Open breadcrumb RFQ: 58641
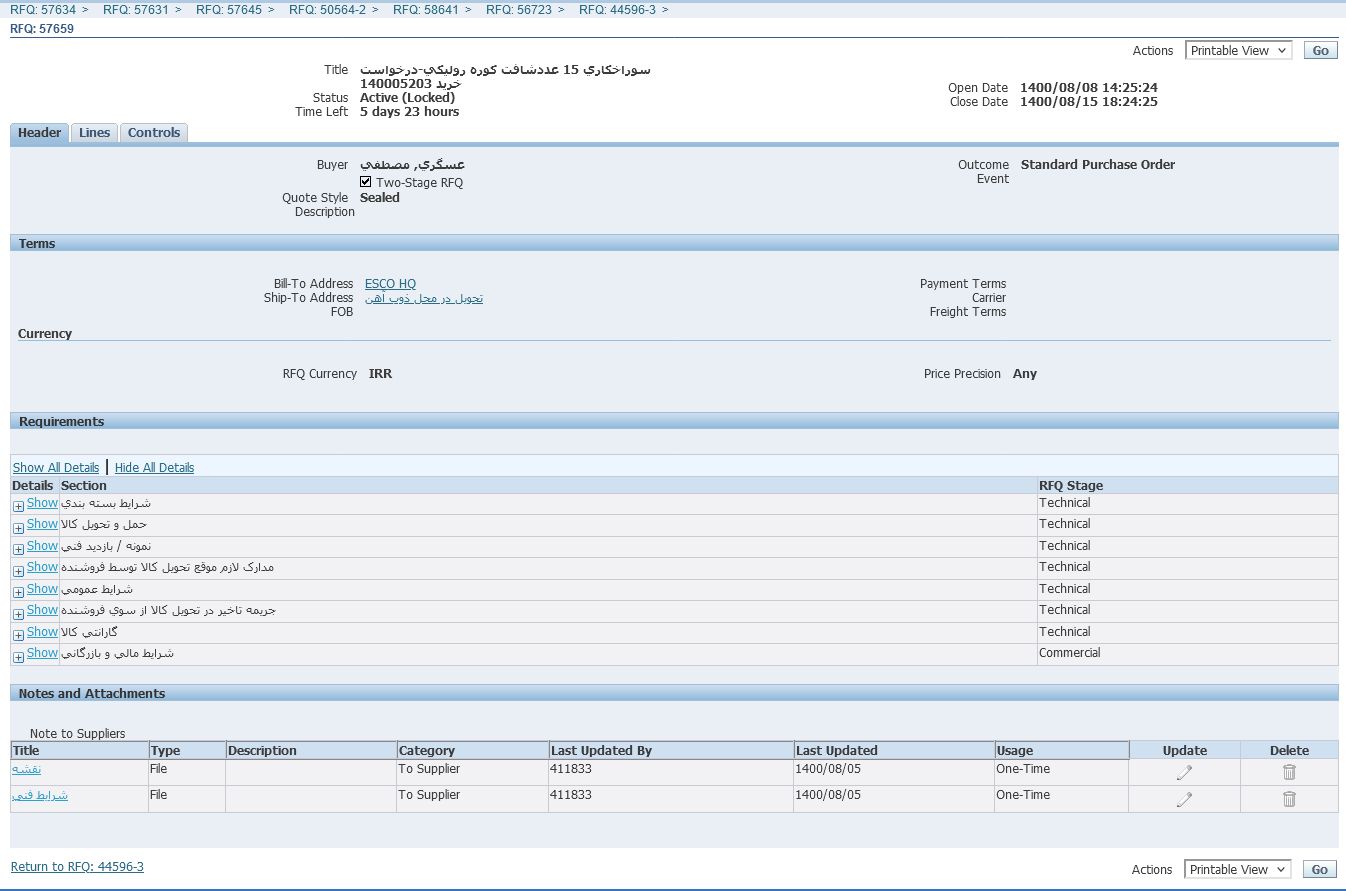This screenshot has width=1346, height=891. coord(426,9)
